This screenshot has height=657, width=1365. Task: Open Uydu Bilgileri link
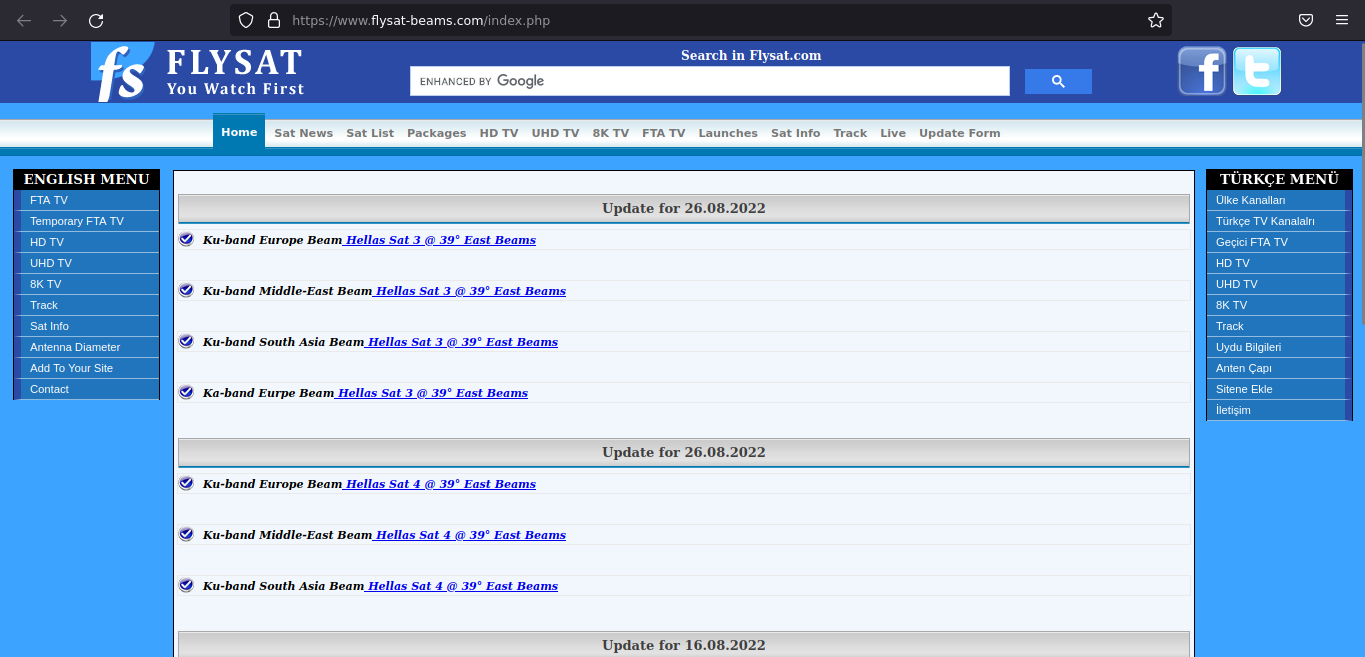[1279, 347]
